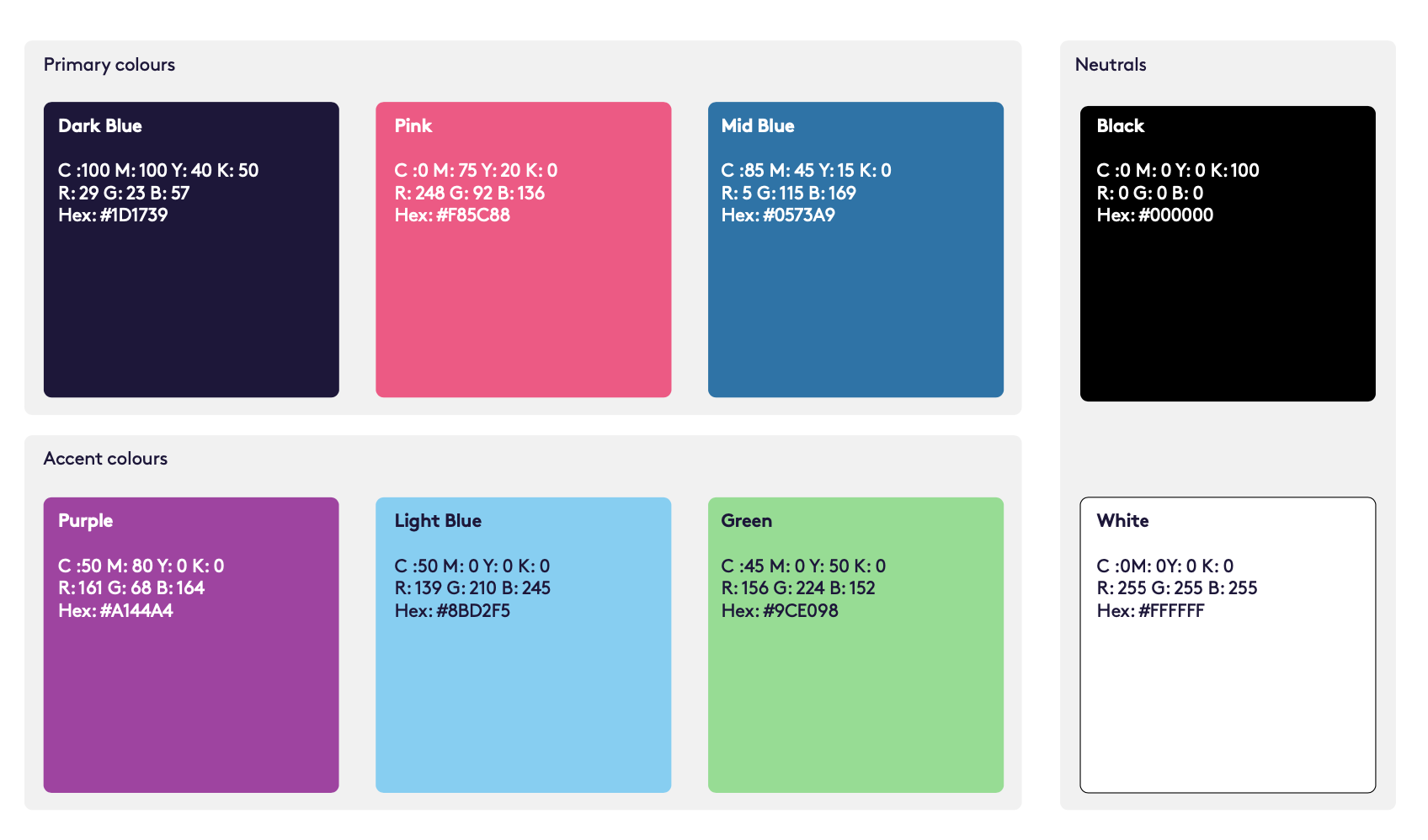Select the Purple accent swatch
1428x840 pixels.
click(191, 699)
